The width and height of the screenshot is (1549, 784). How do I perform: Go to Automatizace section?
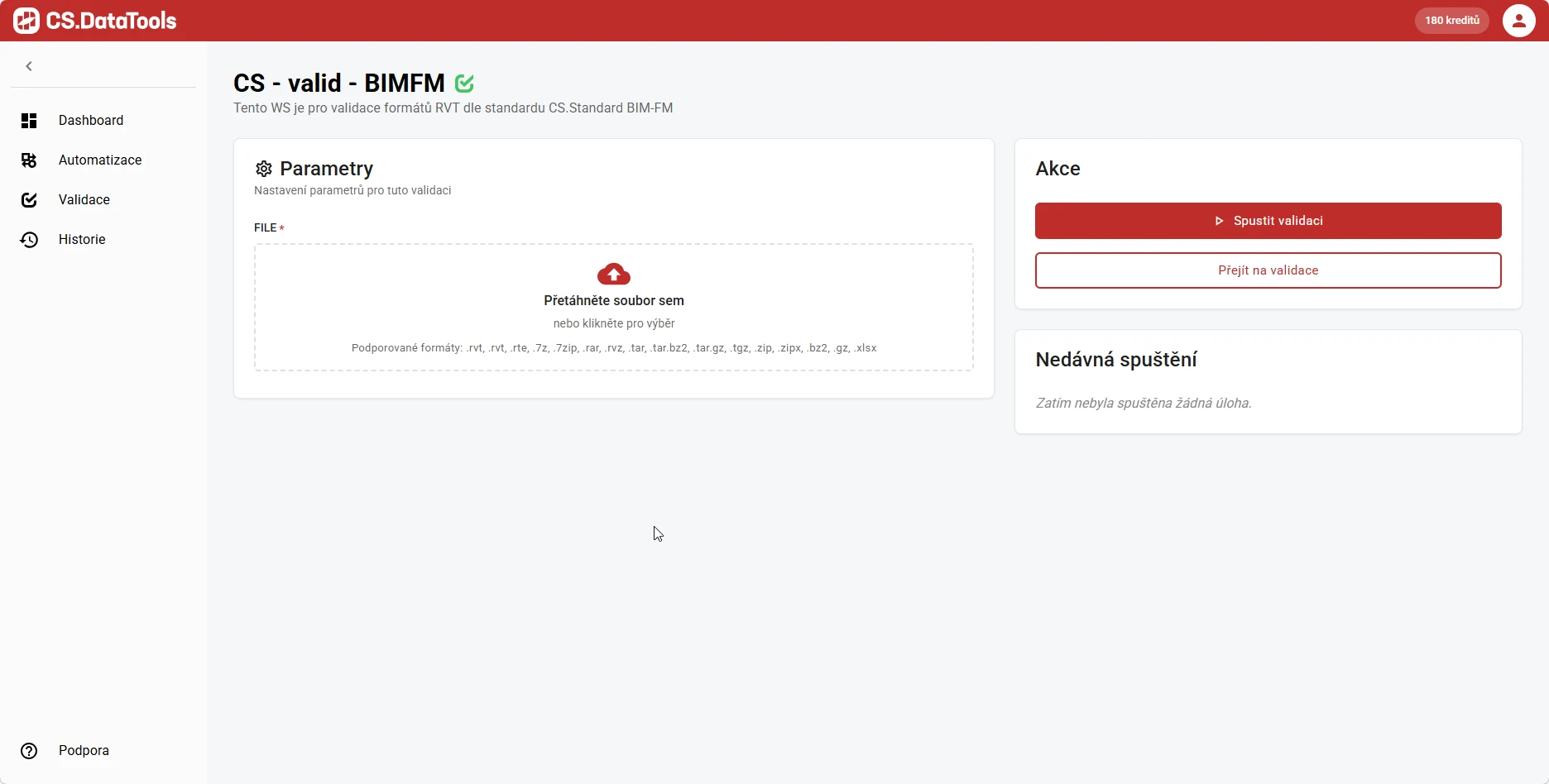coord(103,160)
